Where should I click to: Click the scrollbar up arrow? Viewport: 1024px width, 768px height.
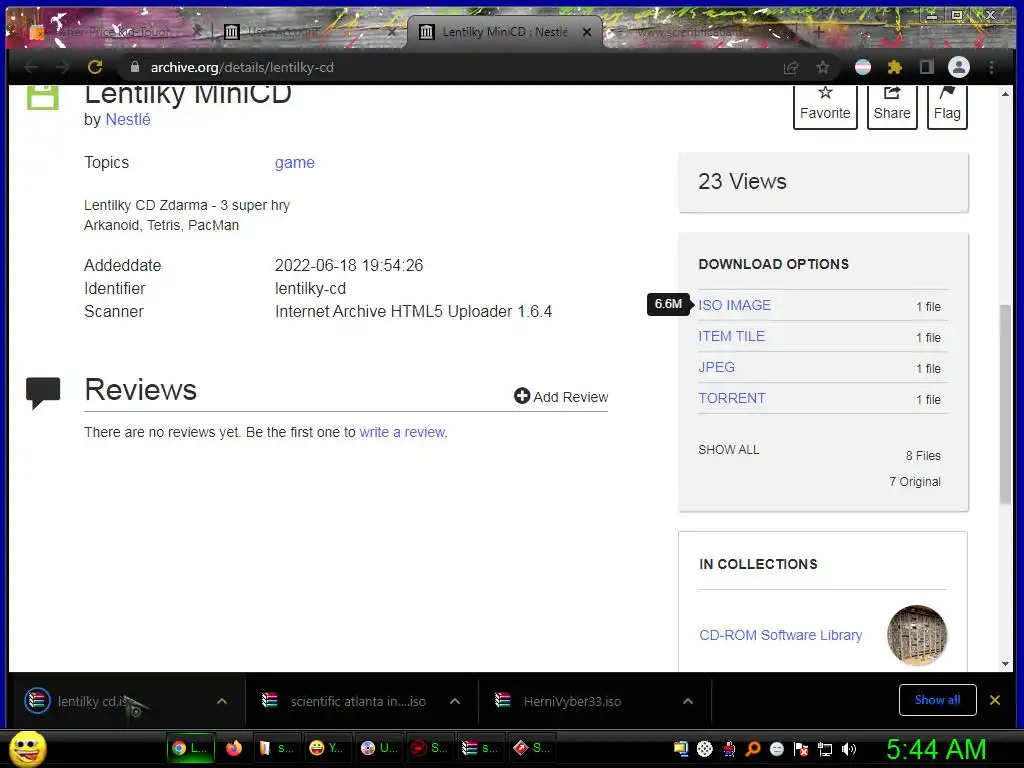(x=1005, y=94)
